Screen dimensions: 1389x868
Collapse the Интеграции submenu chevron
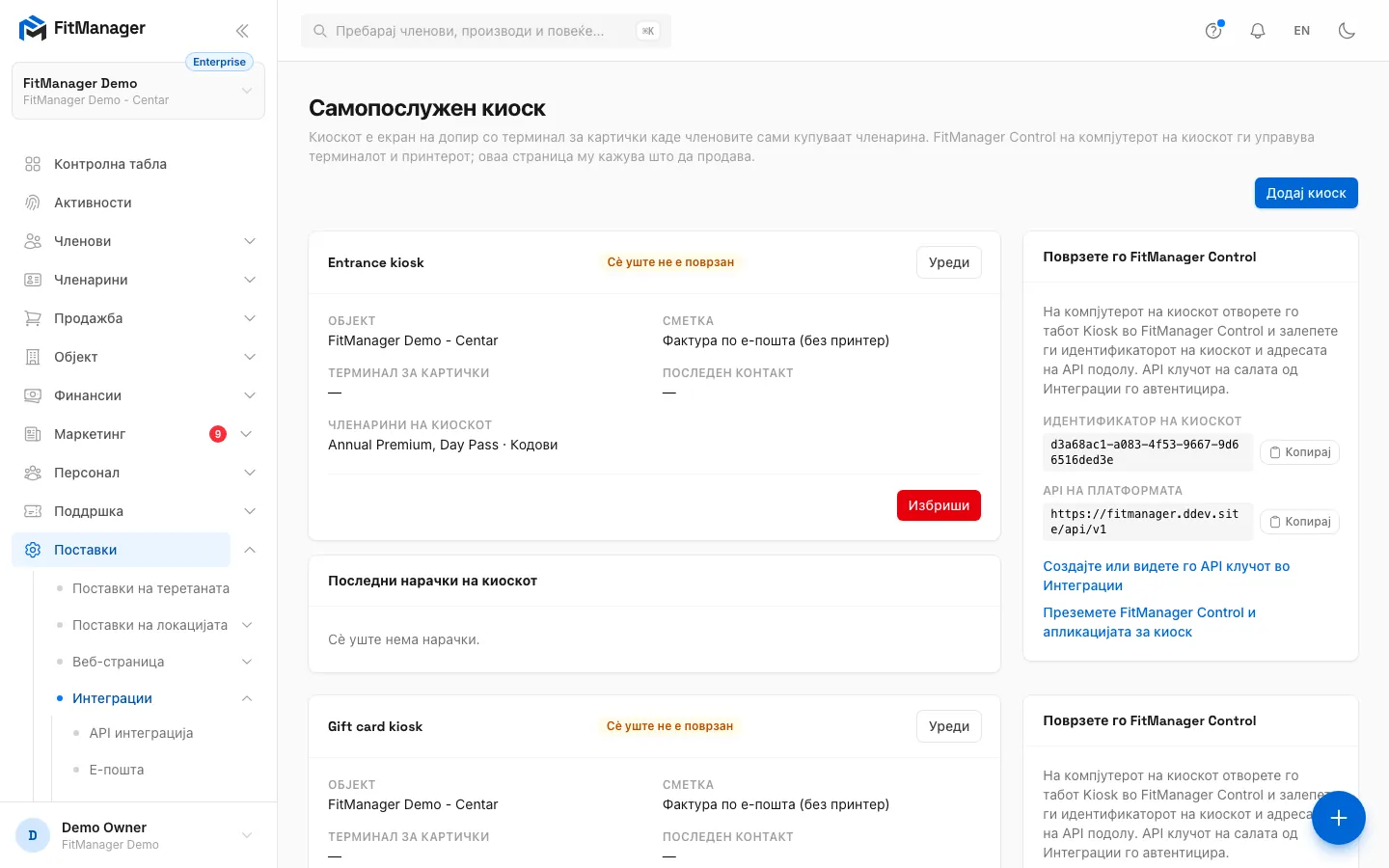click(x=247, y=698)
